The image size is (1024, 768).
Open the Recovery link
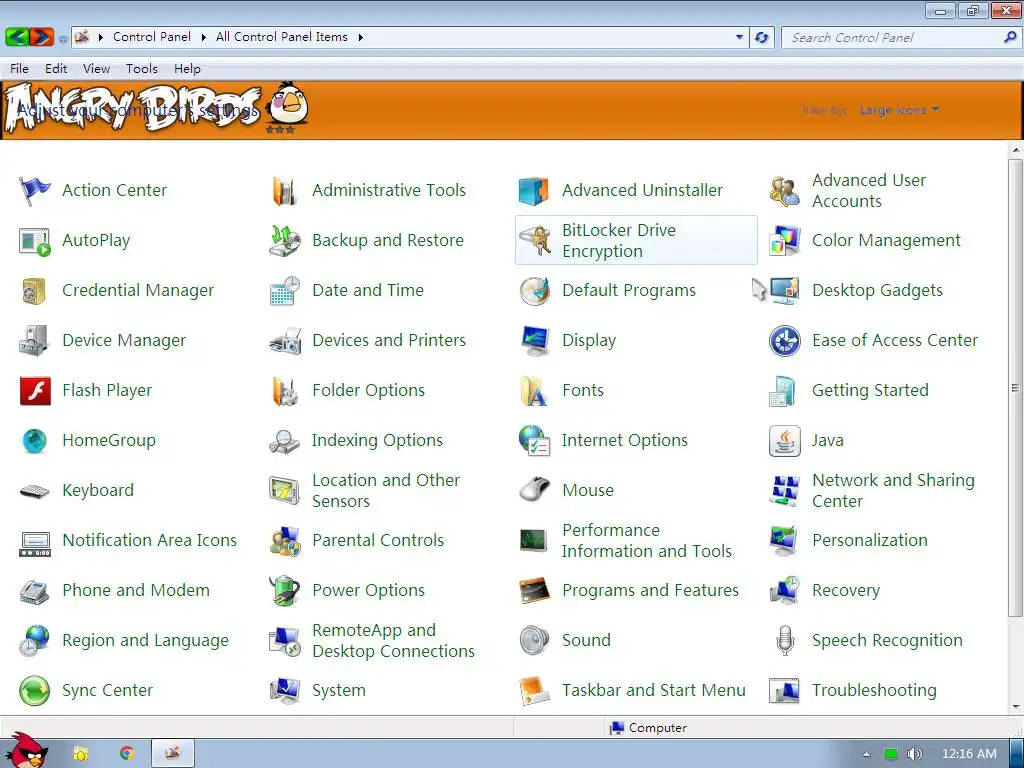846,590
